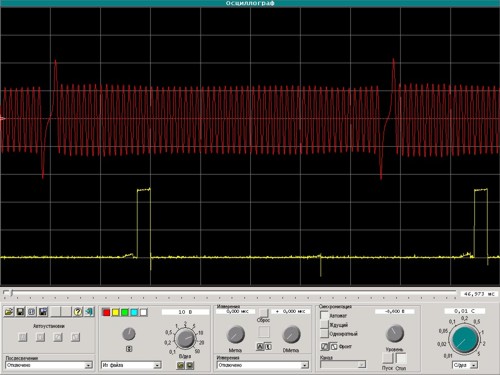Save using the first floppy disk icon

[20, 312]
